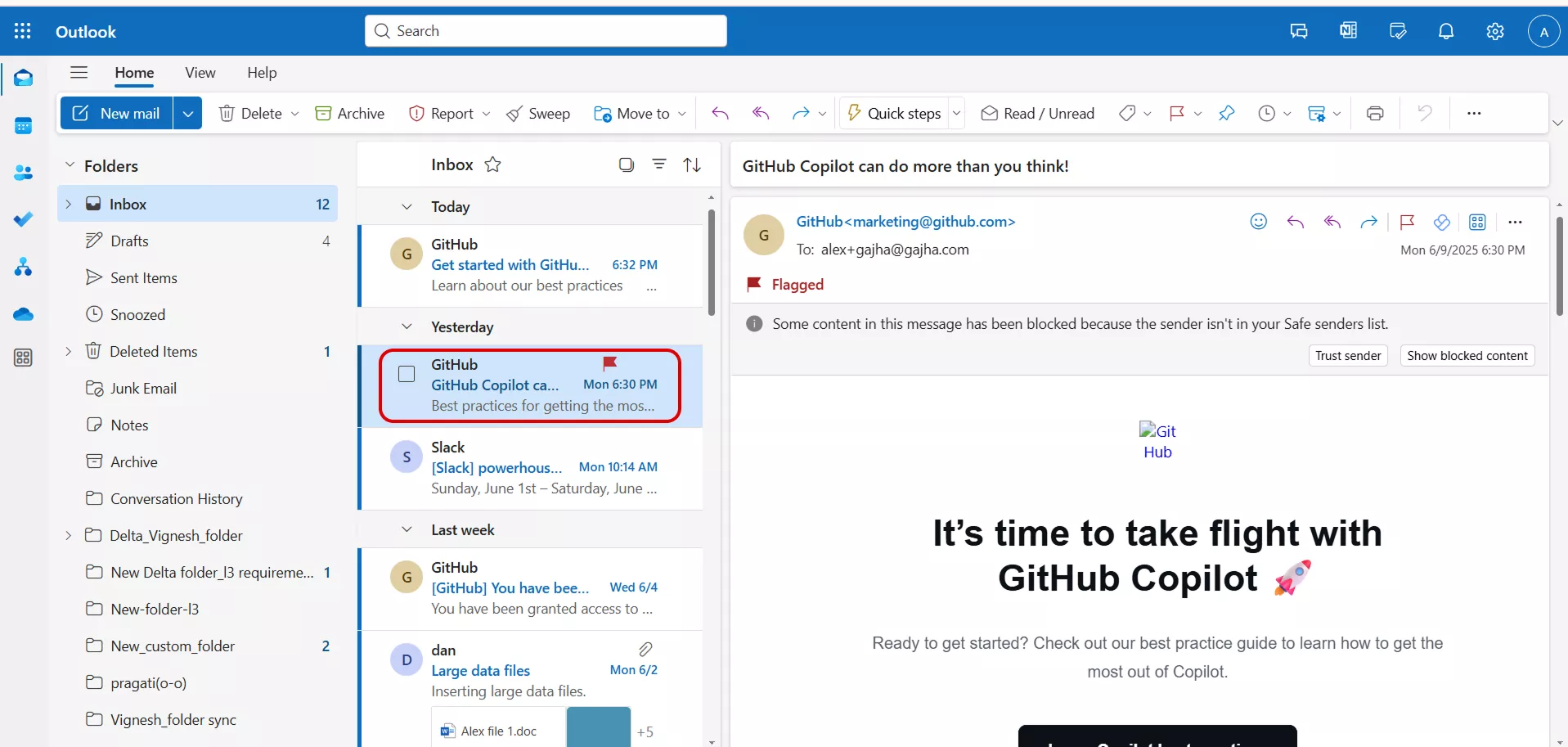This screenshot has width=1568, height=747.
Task: Open the Sent Items folder
Action: 197,277
